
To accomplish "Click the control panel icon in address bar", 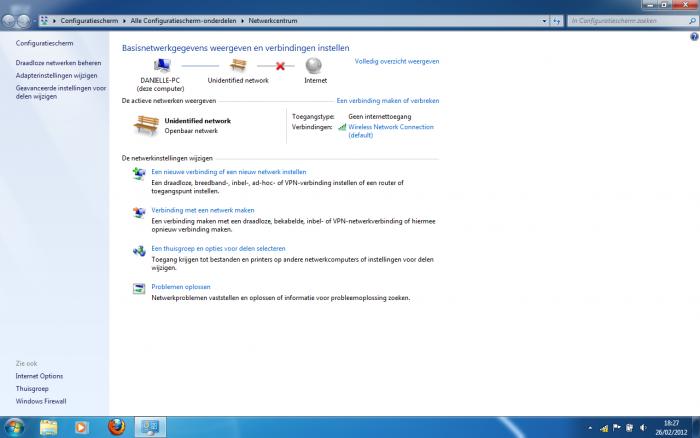I will (x=44, y=21).
